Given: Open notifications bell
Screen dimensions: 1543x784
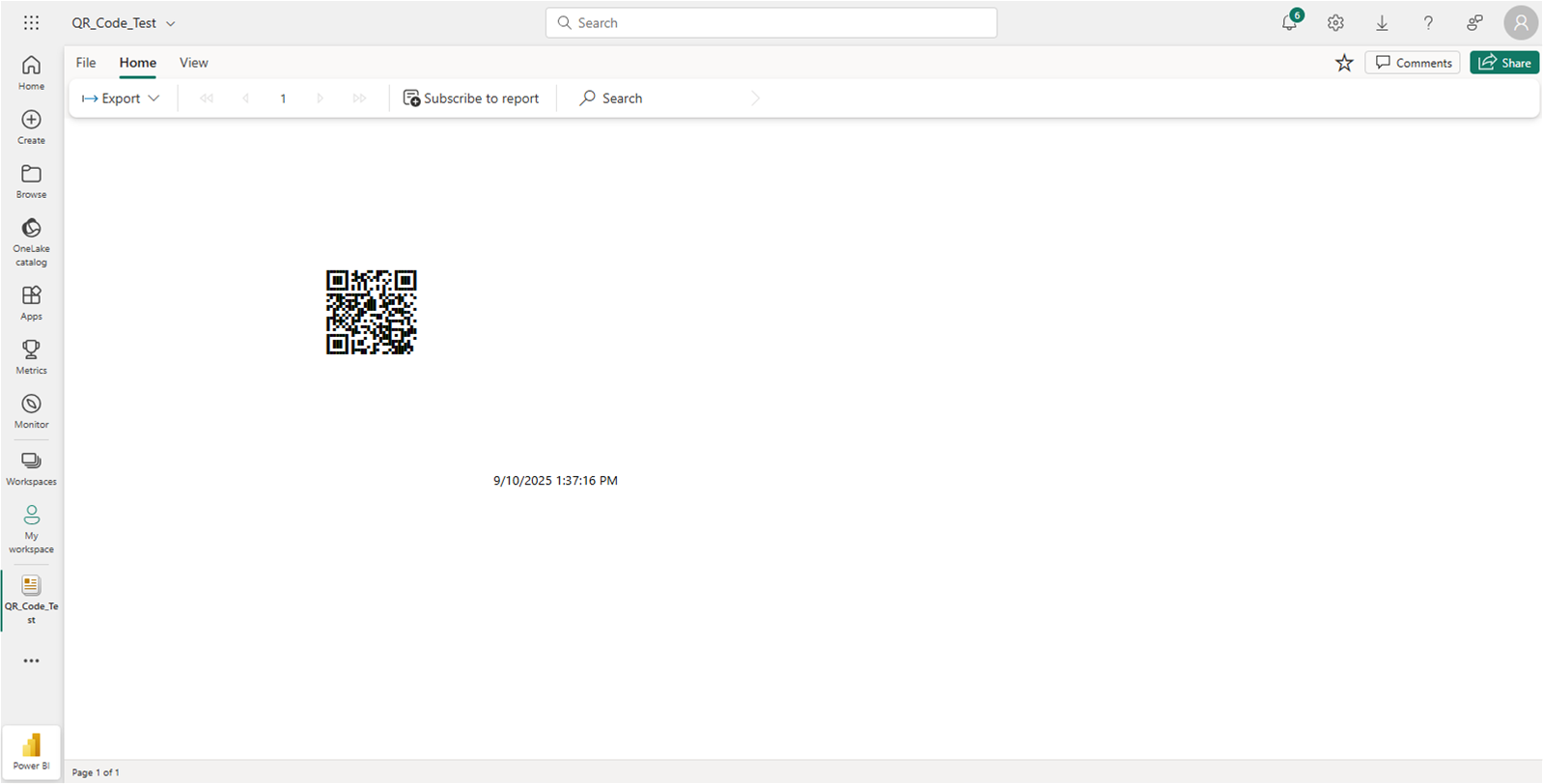Looking at the screenshot, I should [x=1290, y=22].
